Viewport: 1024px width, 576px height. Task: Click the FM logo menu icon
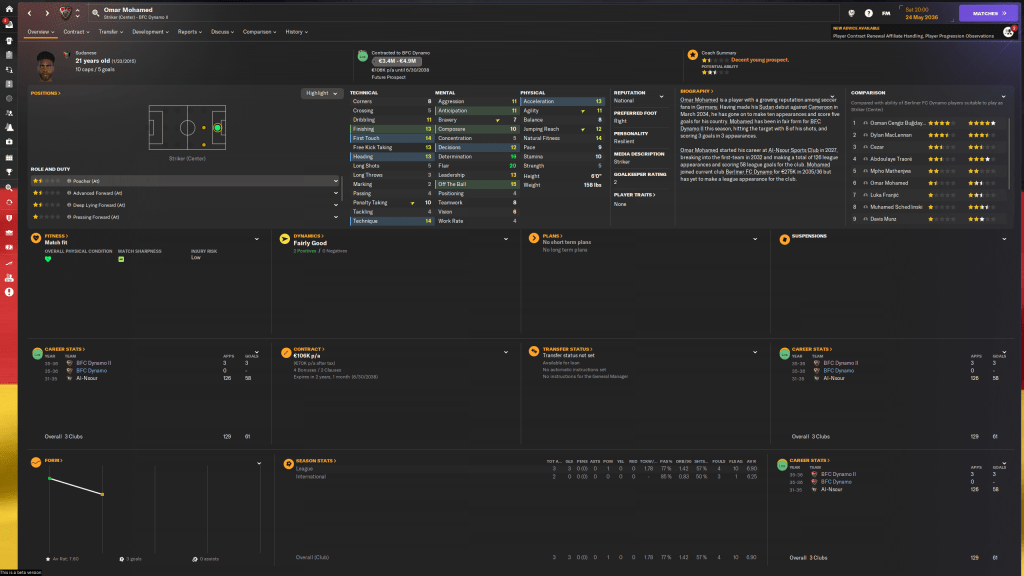[x=885, y=13]
